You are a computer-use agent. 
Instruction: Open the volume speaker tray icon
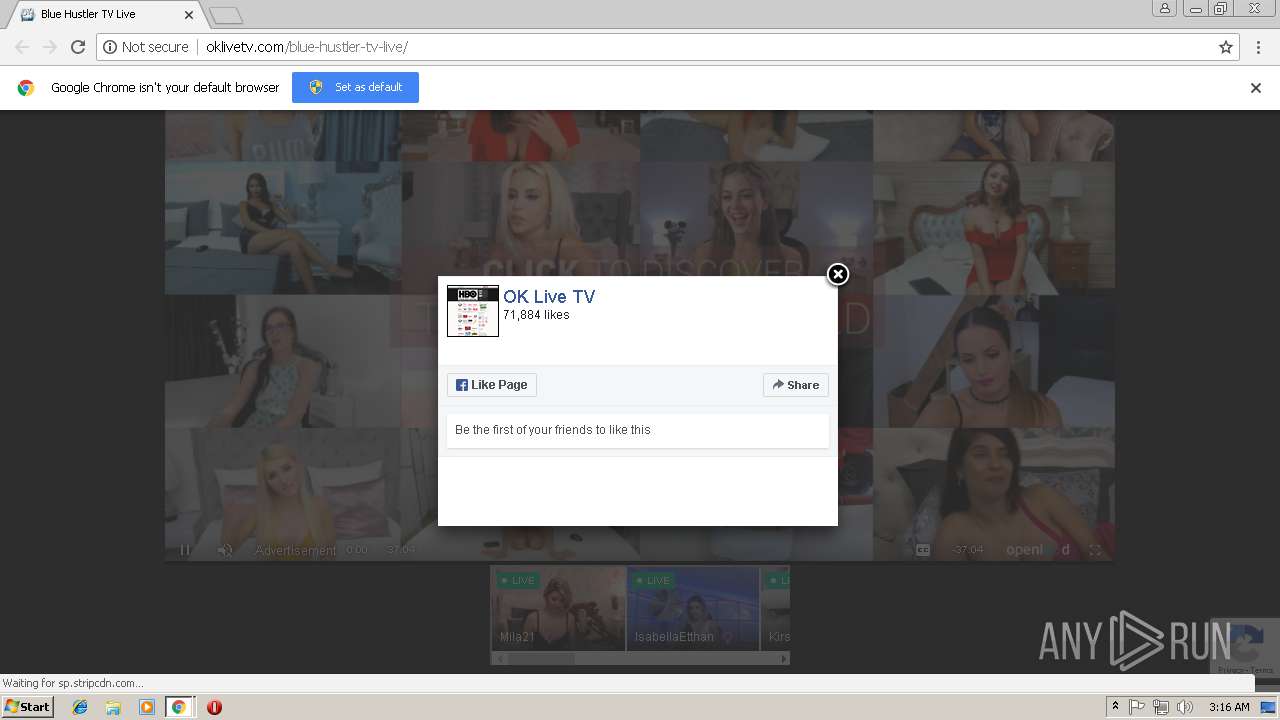(1185, 707)
